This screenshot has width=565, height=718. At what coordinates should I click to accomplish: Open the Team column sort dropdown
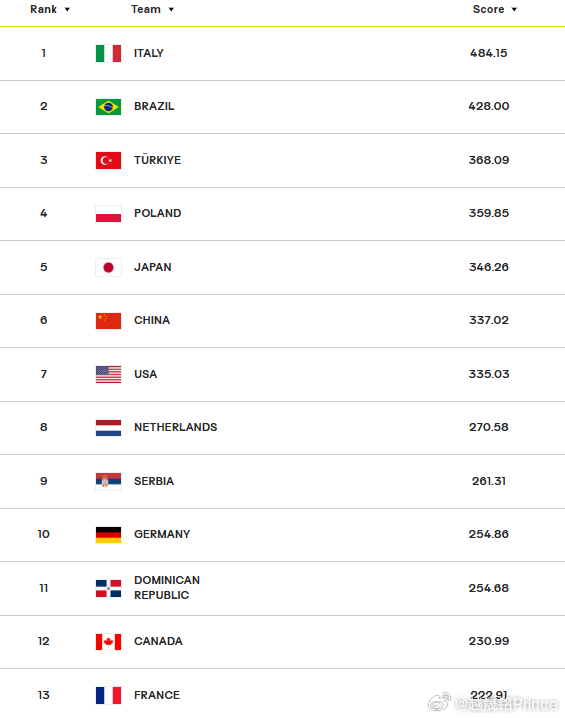click(171, 10)
